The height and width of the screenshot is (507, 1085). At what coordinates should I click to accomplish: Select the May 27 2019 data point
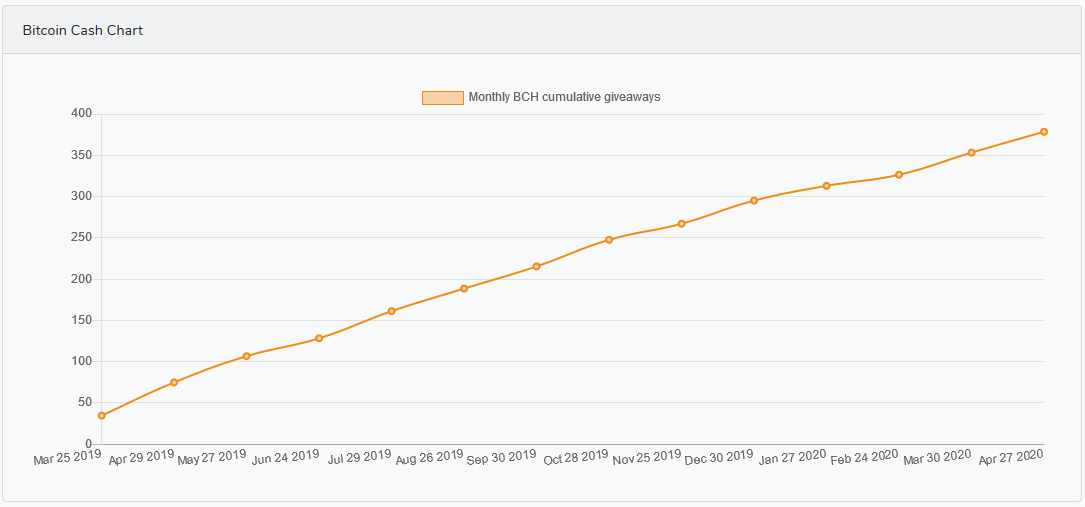click(246, 356)
